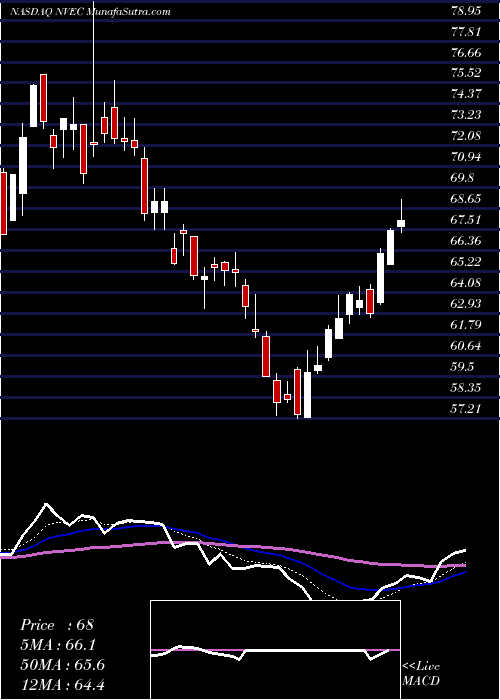This screenshot has width=500, height=700.
Task: Click the 77.81 price axis label
Action: [466, 32]
